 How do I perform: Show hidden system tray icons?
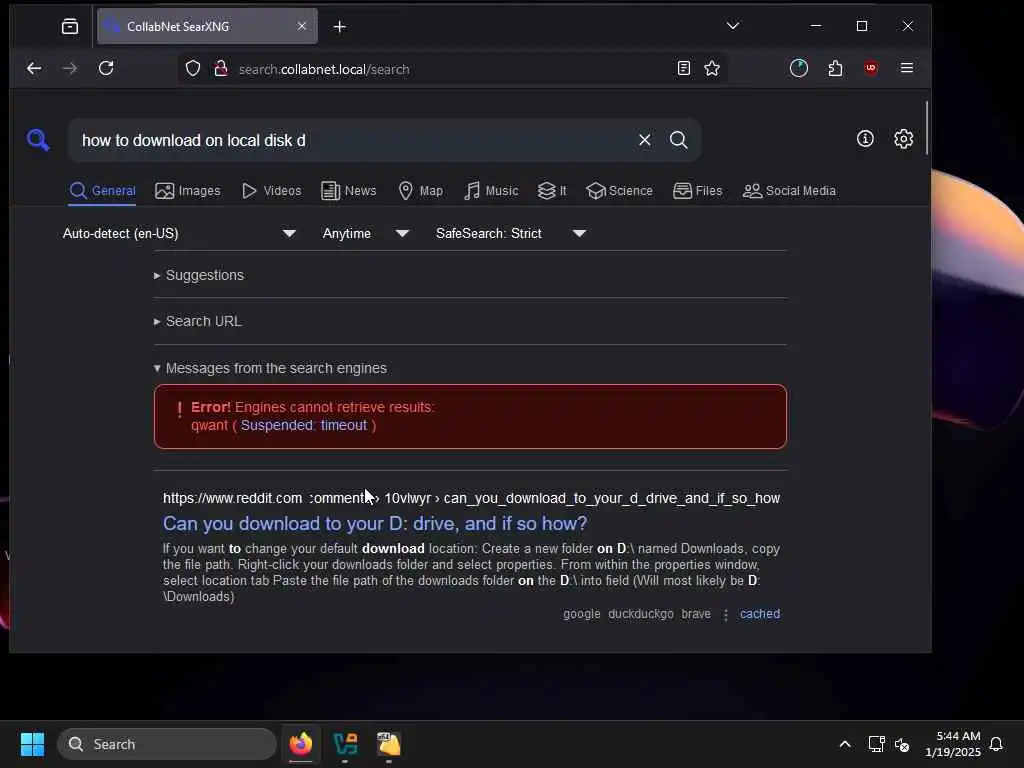click(844, 744)
